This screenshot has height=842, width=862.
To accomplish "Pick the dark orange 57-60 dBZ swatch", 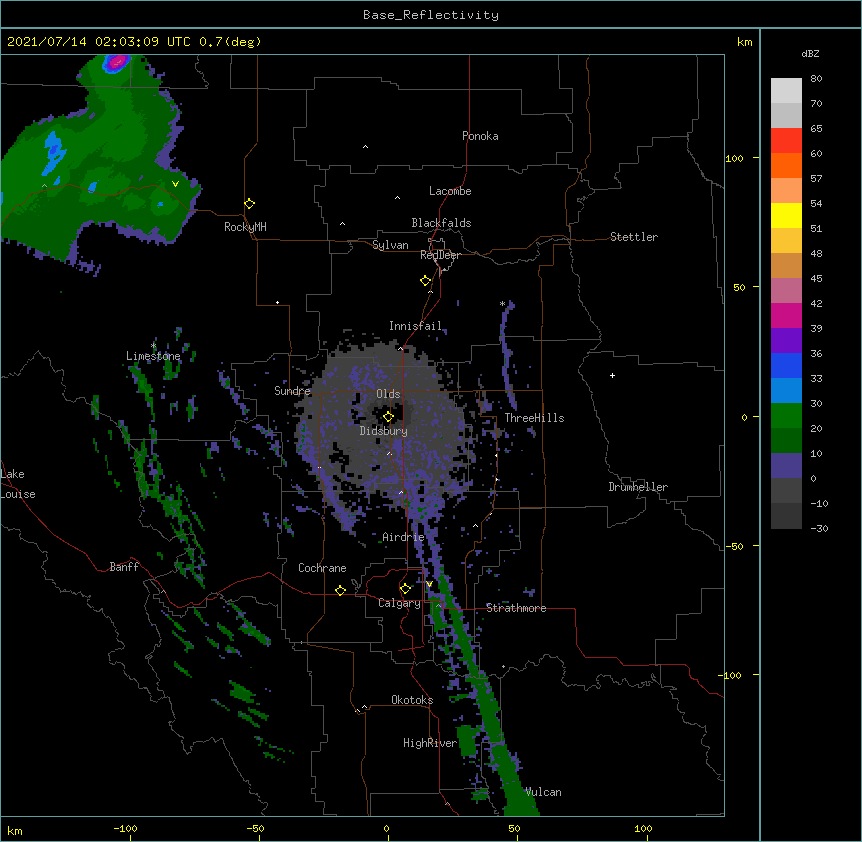I will (786, 165).
